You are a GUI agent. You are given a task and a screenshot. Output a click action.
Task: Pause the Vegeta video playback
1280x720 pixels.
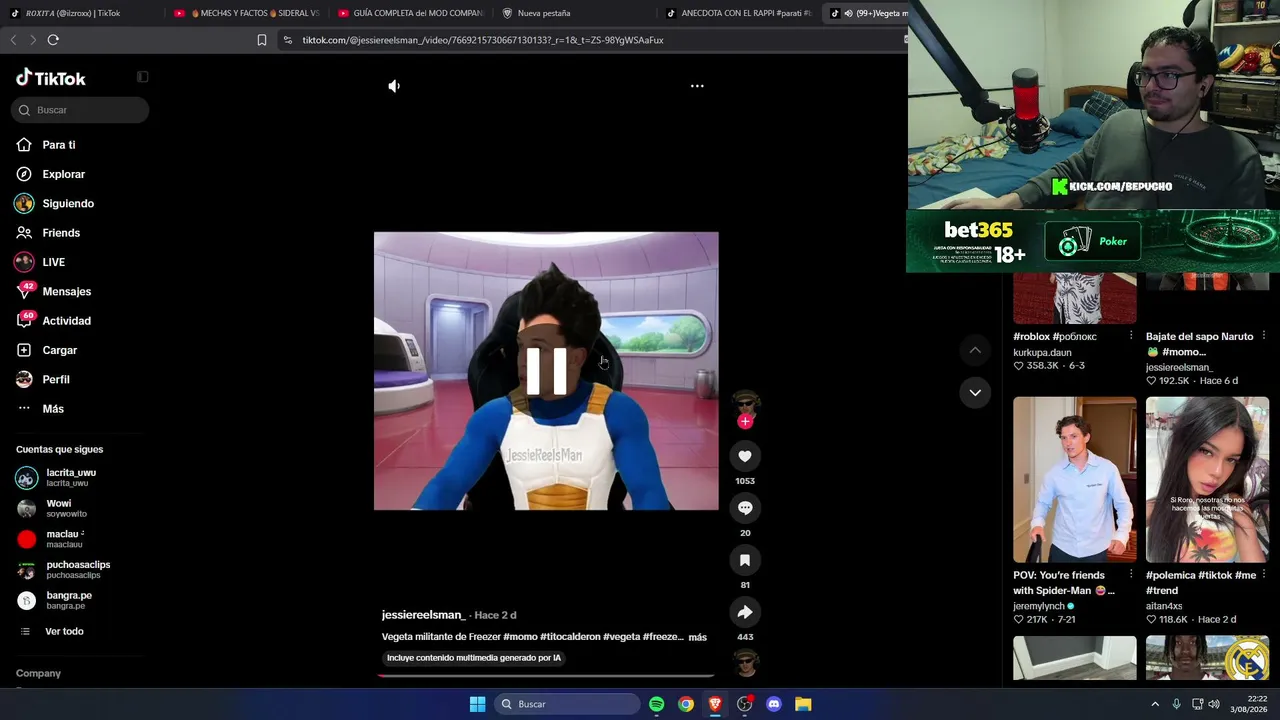546,371
